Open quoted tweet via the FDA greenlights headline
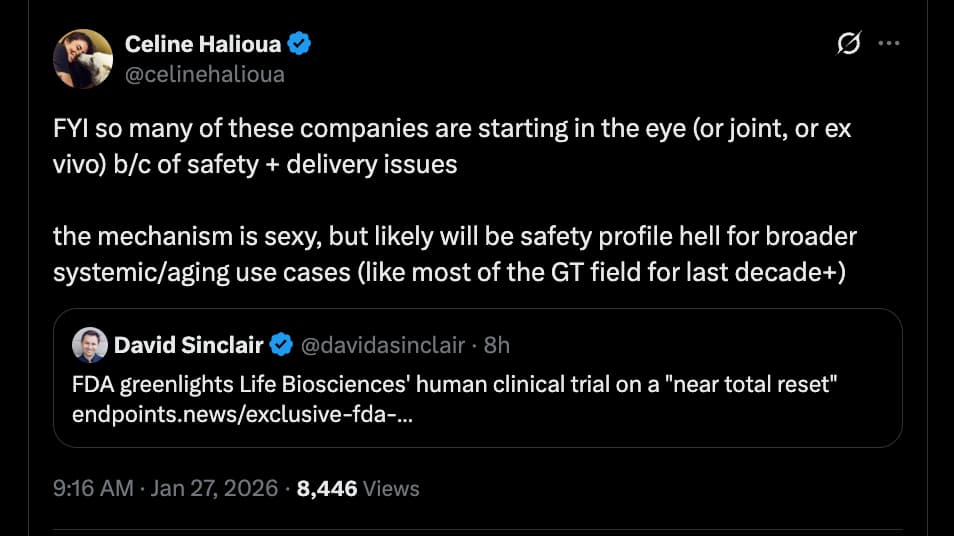This screenshot has height=536, width=954. coord(454,386)
